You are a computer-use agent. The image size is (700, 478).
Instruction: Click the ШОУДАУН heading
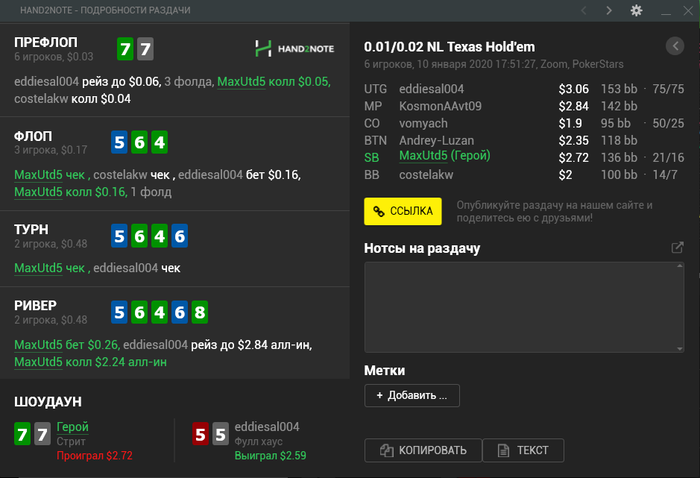48,402
